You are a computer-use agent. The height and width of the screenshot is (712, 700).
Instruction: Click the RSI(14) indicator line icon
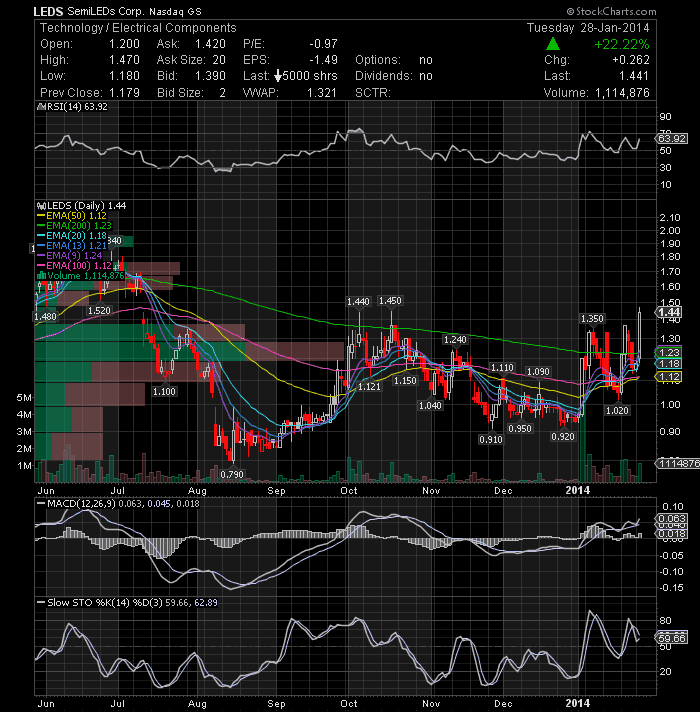[x=41, y=107]
